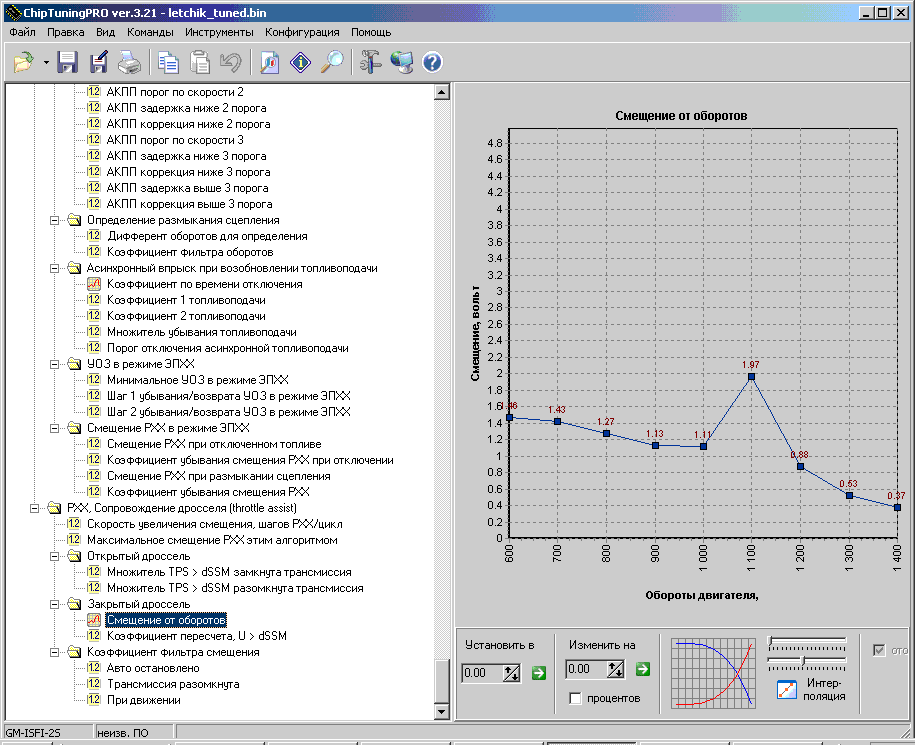Apply change with Изменить на green arrow
This screenshot has height=745, width=915.
click(x=642, y=669)
